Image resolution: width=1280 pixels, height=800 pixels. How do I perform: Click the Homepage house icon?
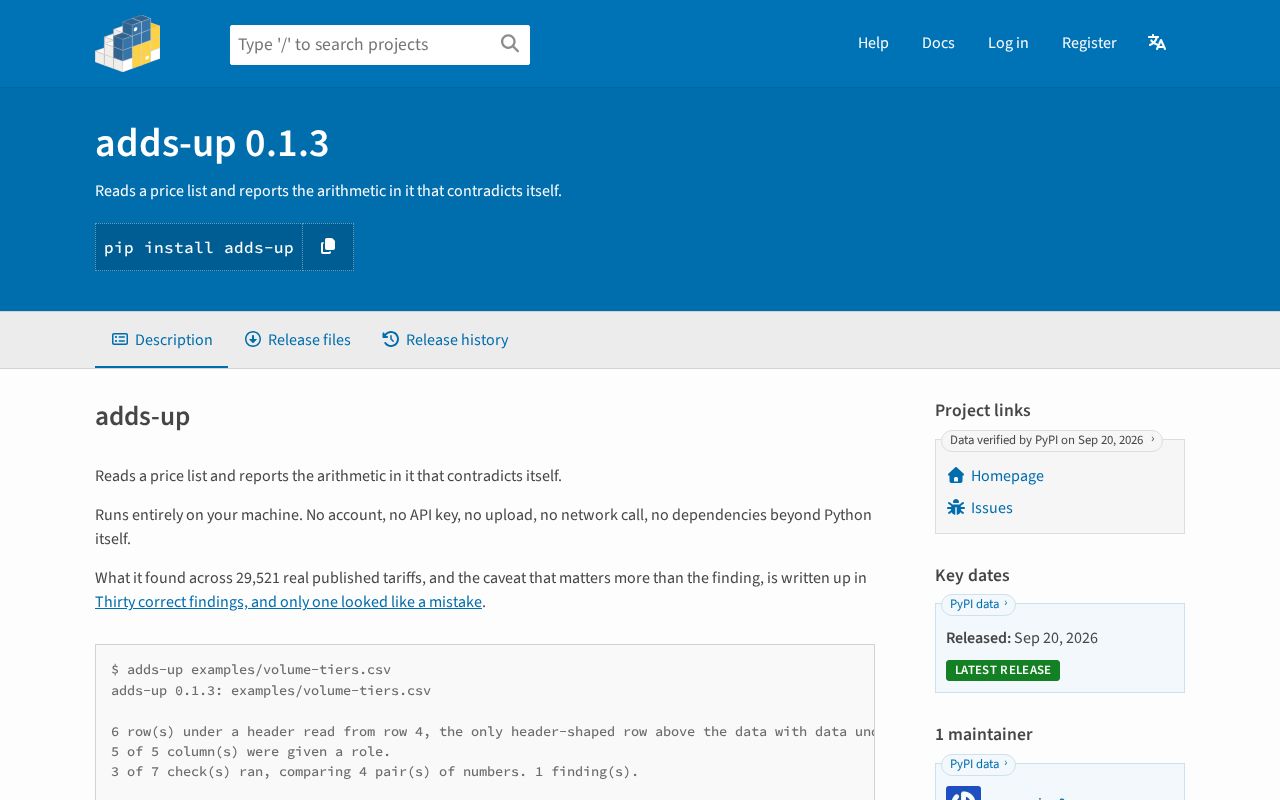(956, 476)
